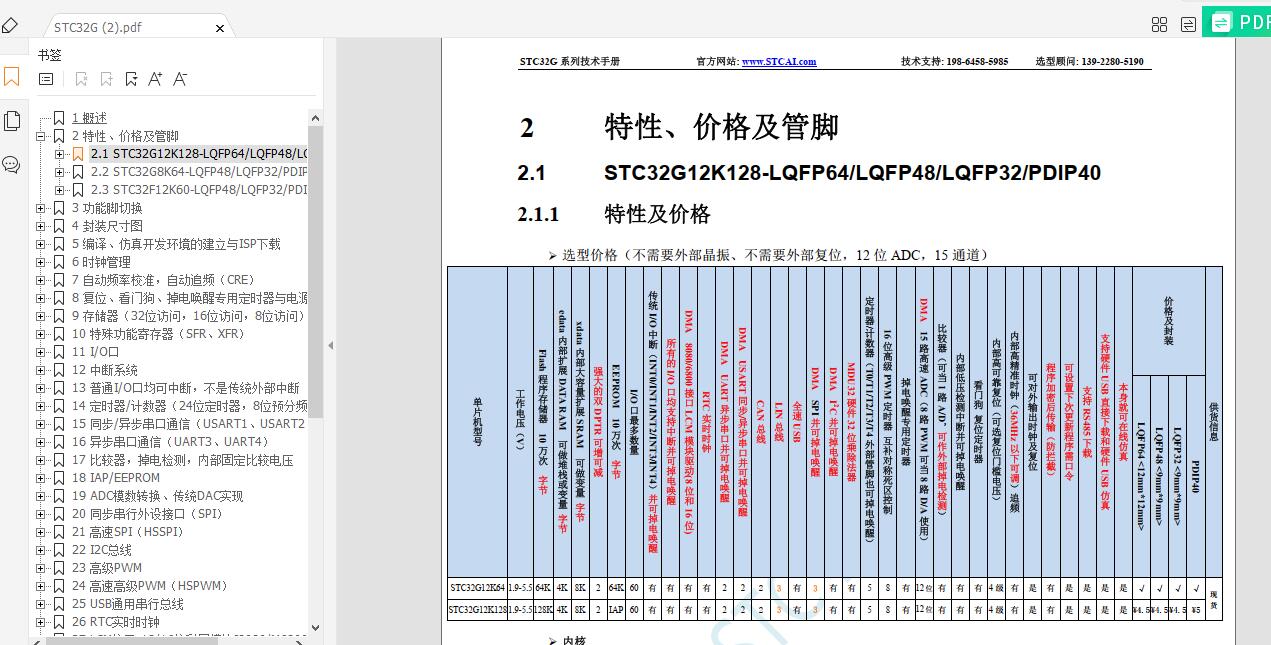Go to bookmark '21 高速SPI (HSSPI)'
This screenshot has width=1271, height=645.
[129, 532]
